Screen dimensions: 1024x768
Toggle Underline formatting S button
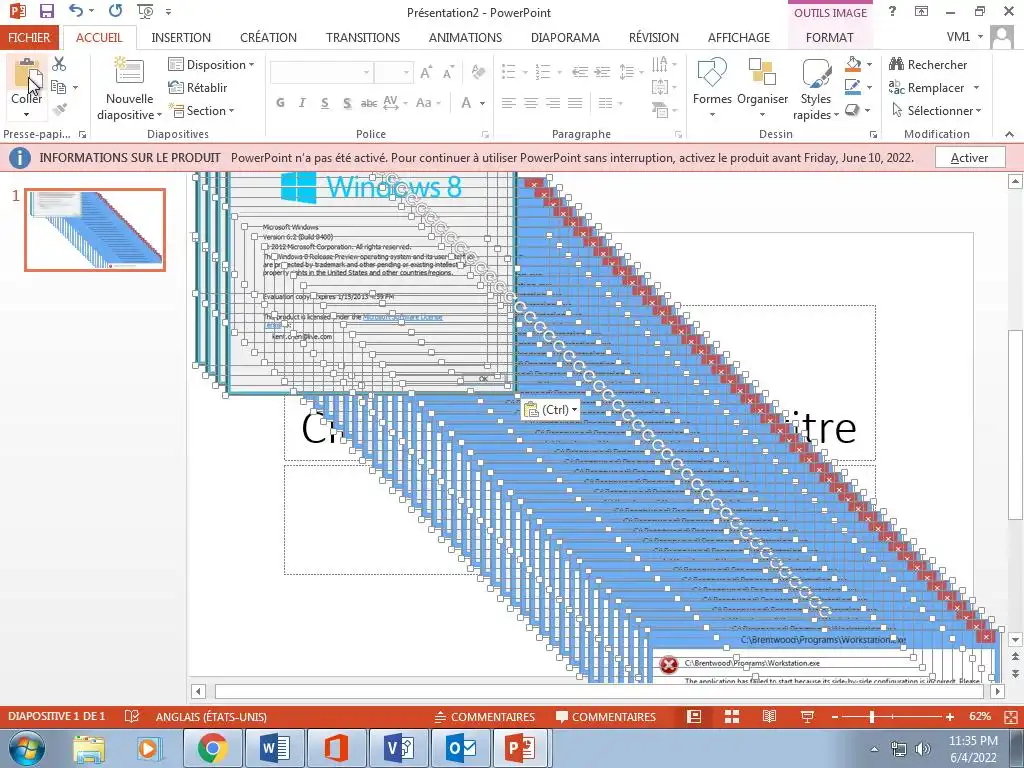pos(325,103)
